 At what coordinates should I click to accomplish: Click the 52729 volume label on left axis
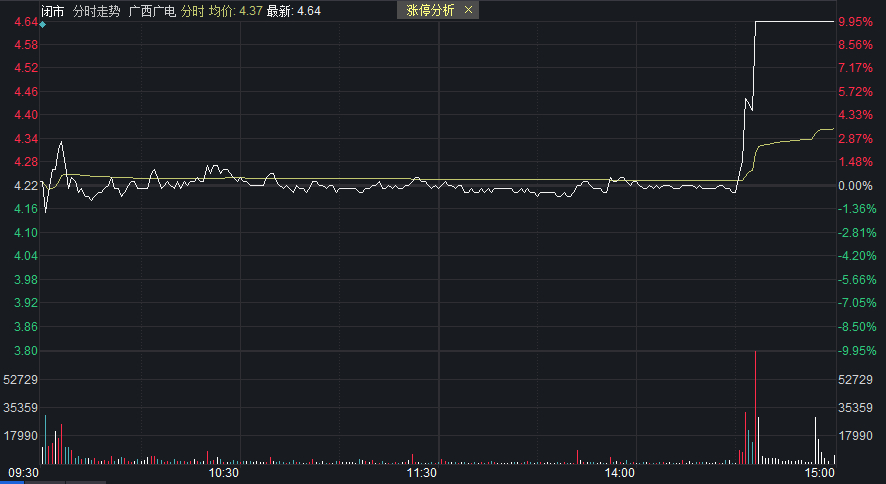tap(20, 380)
